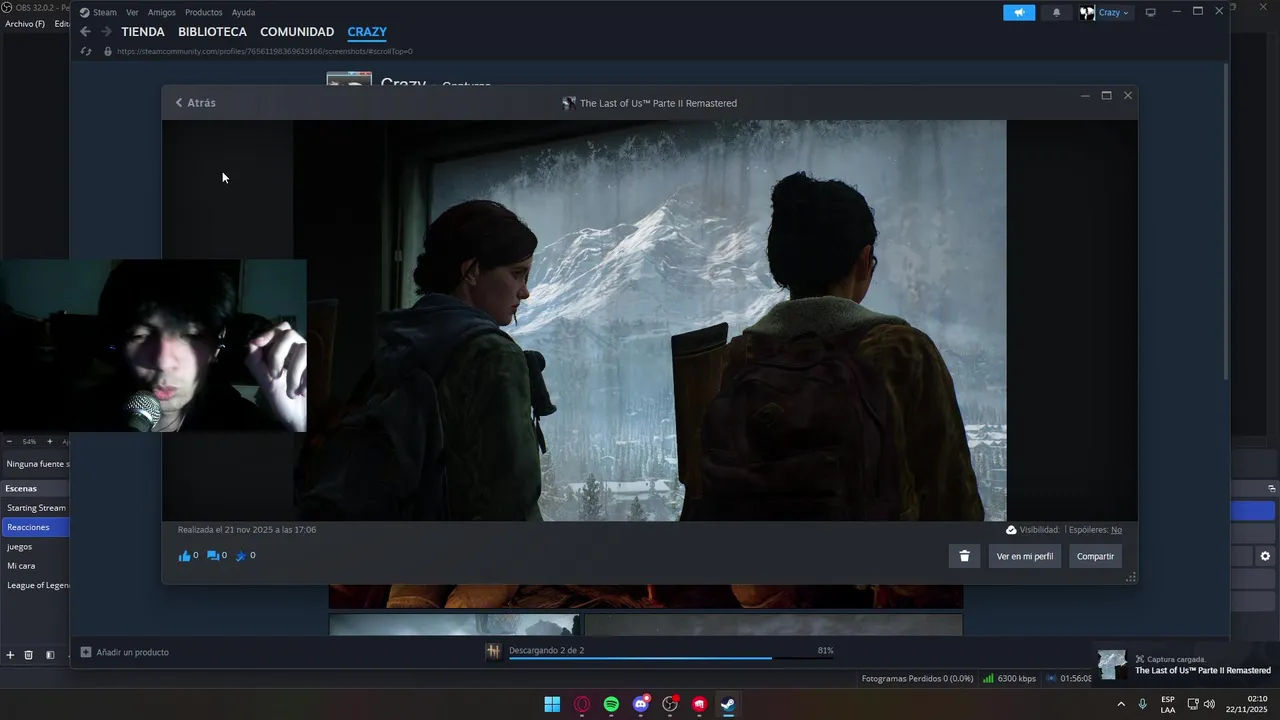Click the microphone tray icon

1142,704
